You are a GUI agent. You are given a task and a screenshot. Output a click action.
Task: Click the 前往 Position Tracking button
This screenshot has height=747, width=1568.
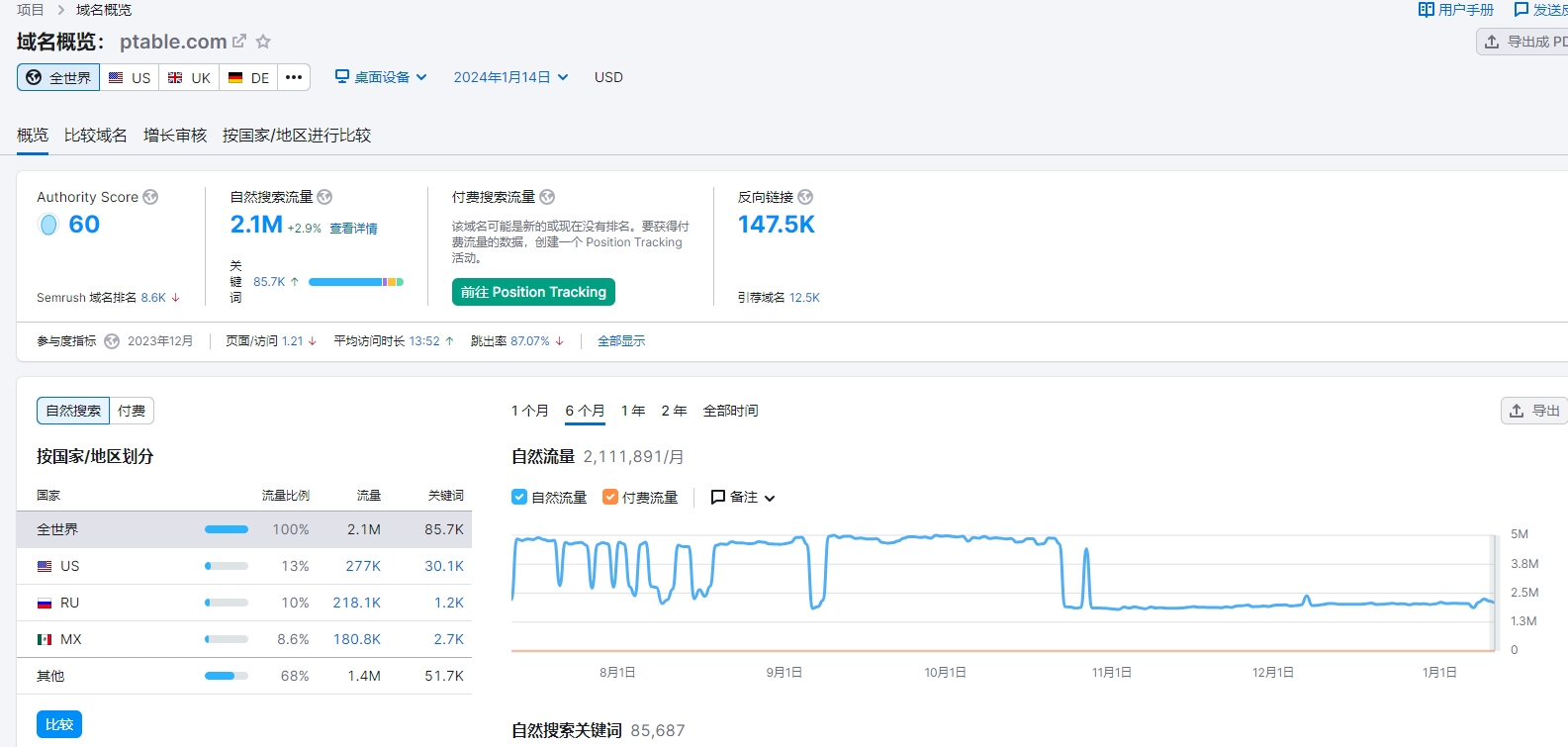[534, 292]
